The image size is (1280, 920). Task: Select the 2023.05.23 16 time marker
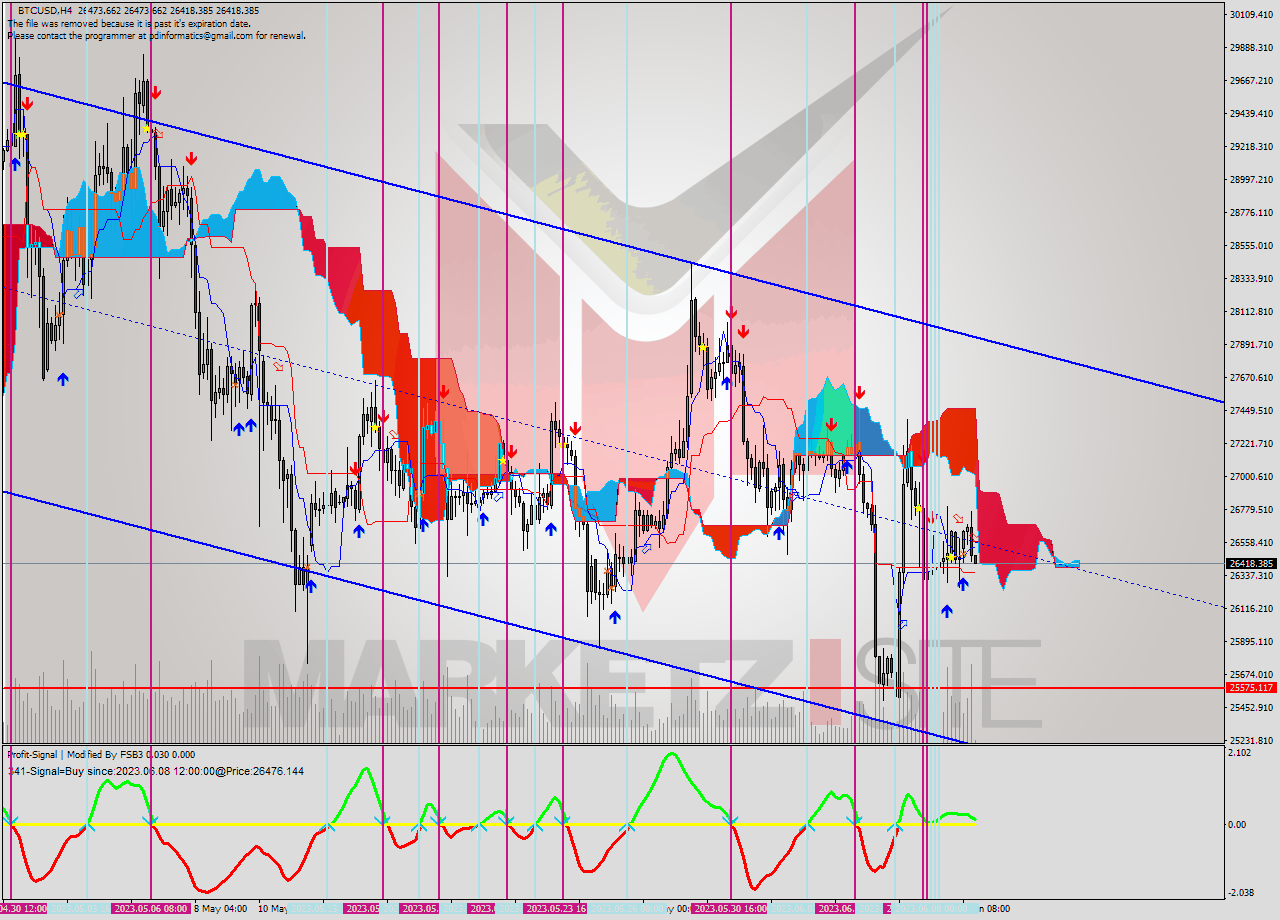coord(557,908)
